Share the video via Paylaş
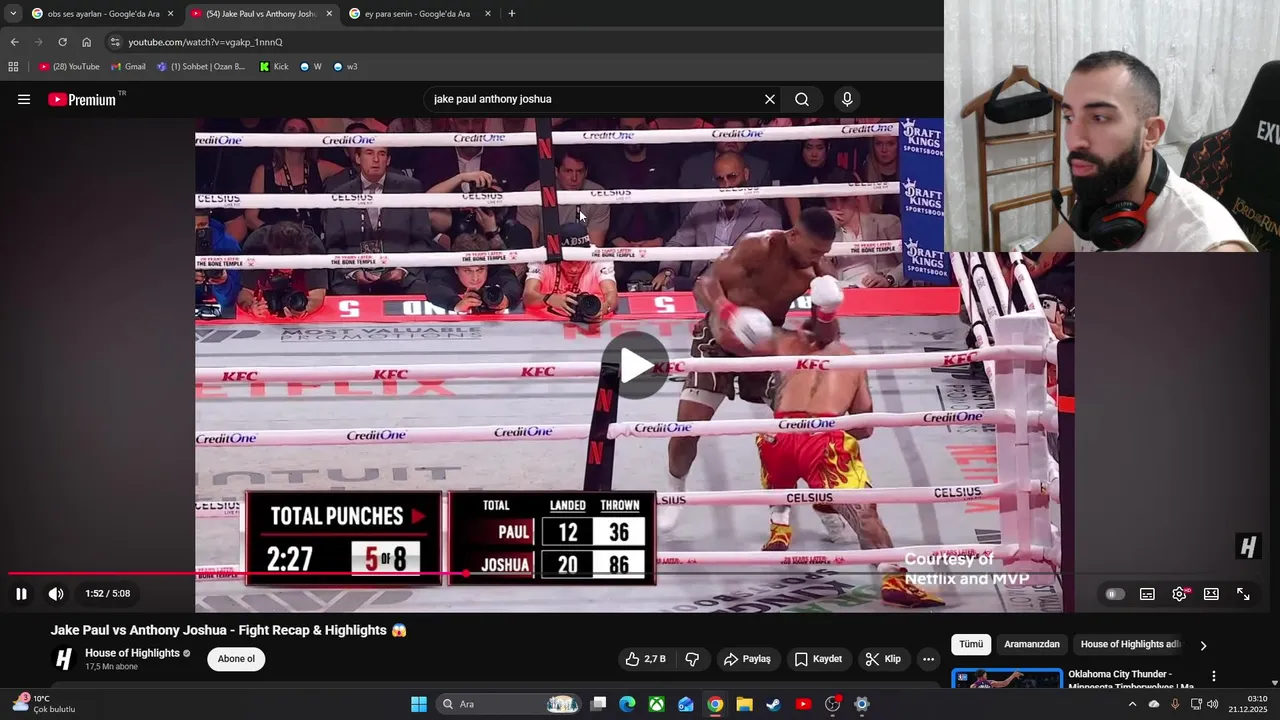Viewport: 1280px width, 720px height. tap(747, 659)
